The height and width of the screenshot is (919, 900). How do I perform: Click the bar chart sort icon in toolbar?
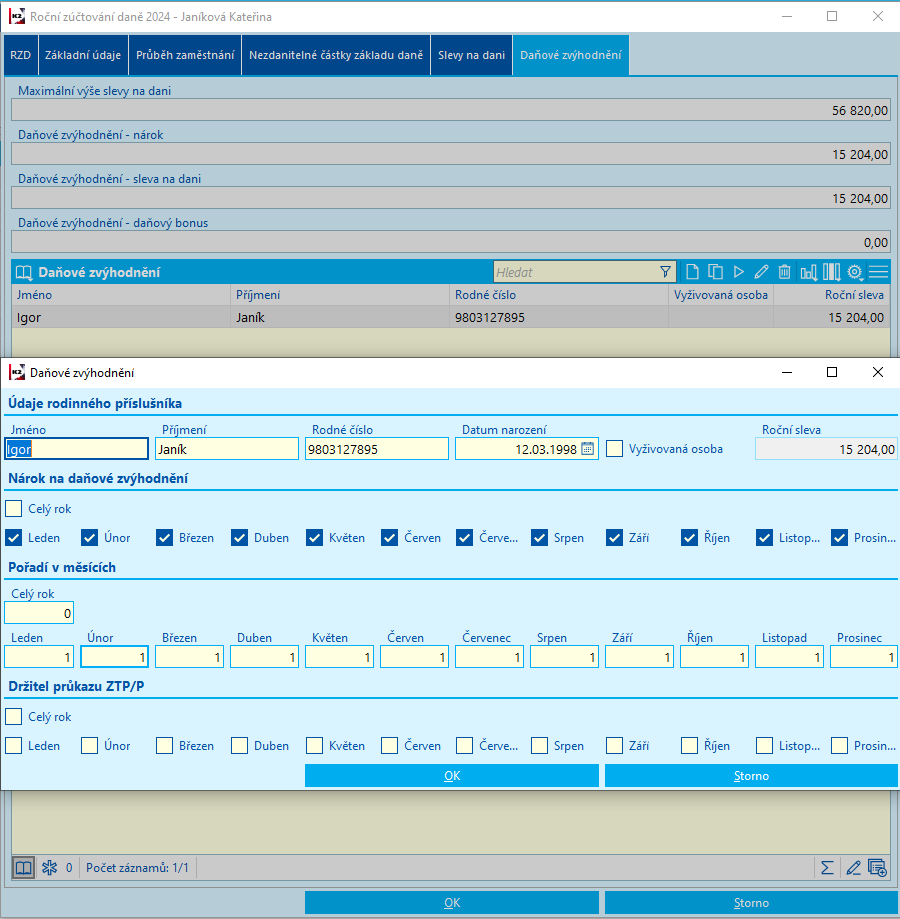pyautogui.click(x=809, y=272)
